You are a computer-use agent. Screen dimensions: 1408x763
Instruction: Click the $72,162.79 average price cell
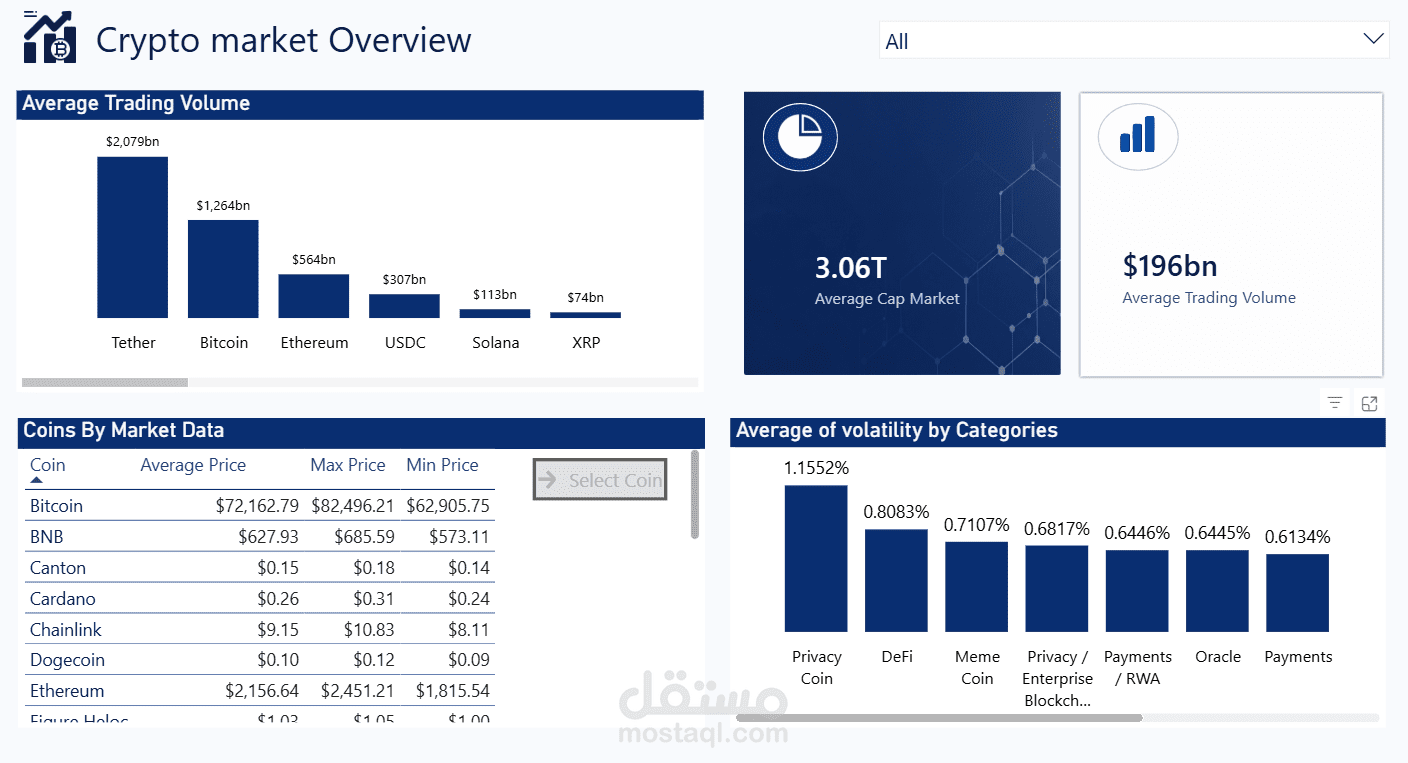pos(257,506)
